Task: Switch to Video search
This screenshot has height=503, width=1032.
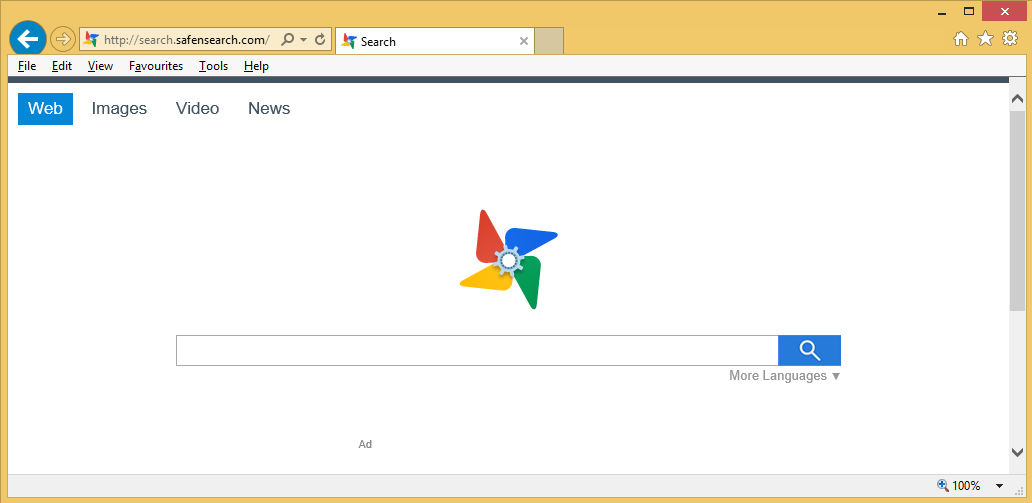Action: 197,109
